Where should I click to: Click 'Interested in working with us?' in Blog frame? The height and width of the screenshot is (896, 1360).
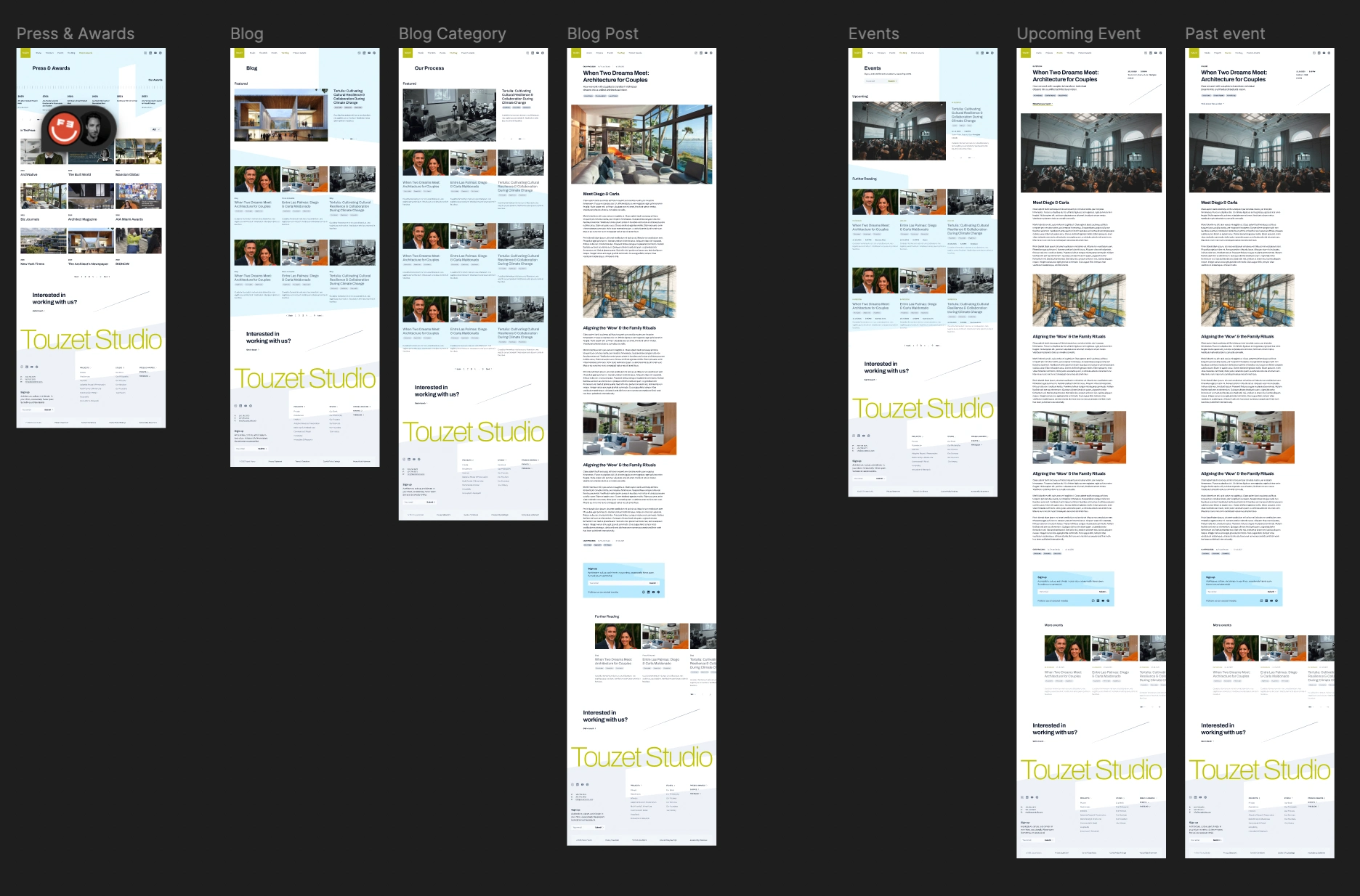tap(268, 338)
